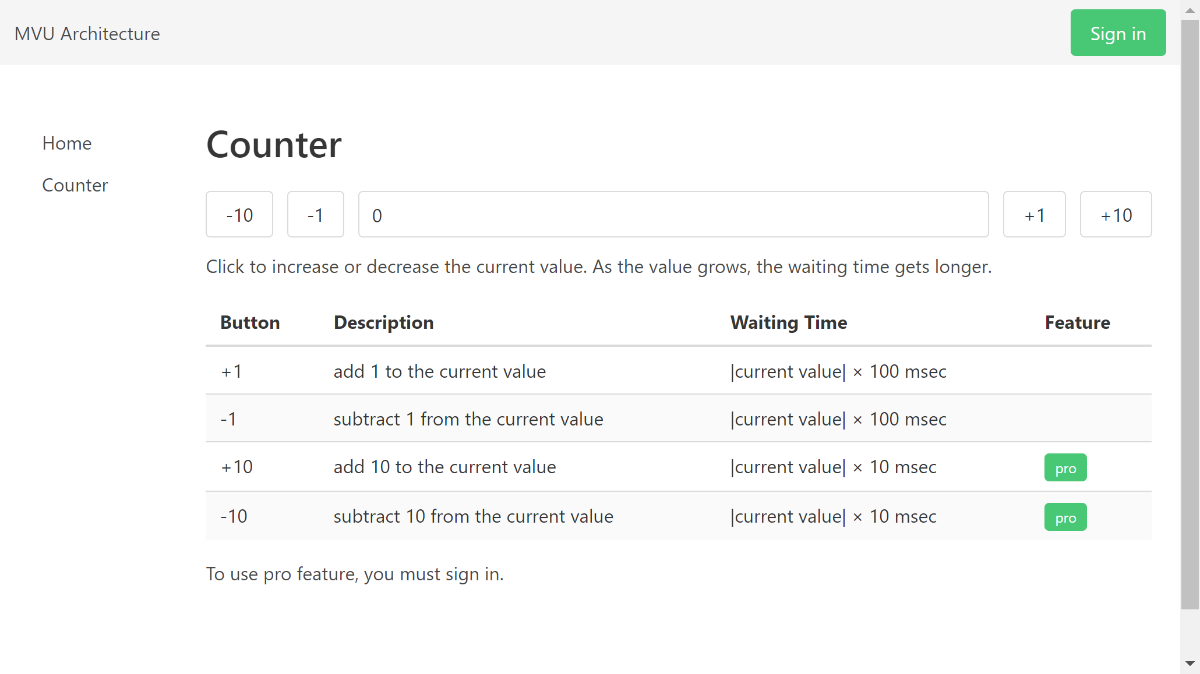This screenshot has height=674, width=1200.
Task: Select the "add 1 to the current value" row
Action: pos(440,371)
